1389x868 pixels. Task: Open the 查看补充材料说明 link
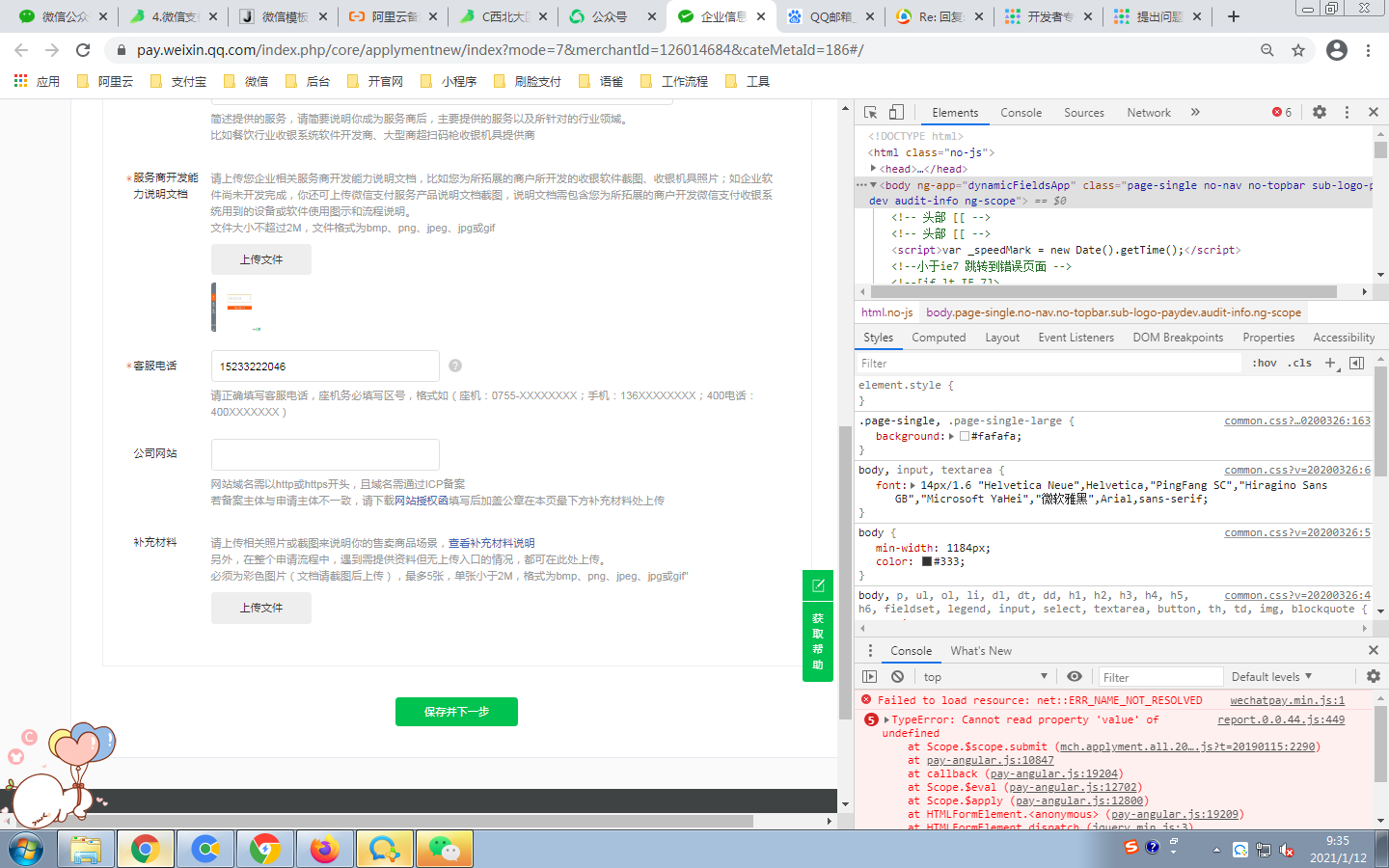(491, 543)
